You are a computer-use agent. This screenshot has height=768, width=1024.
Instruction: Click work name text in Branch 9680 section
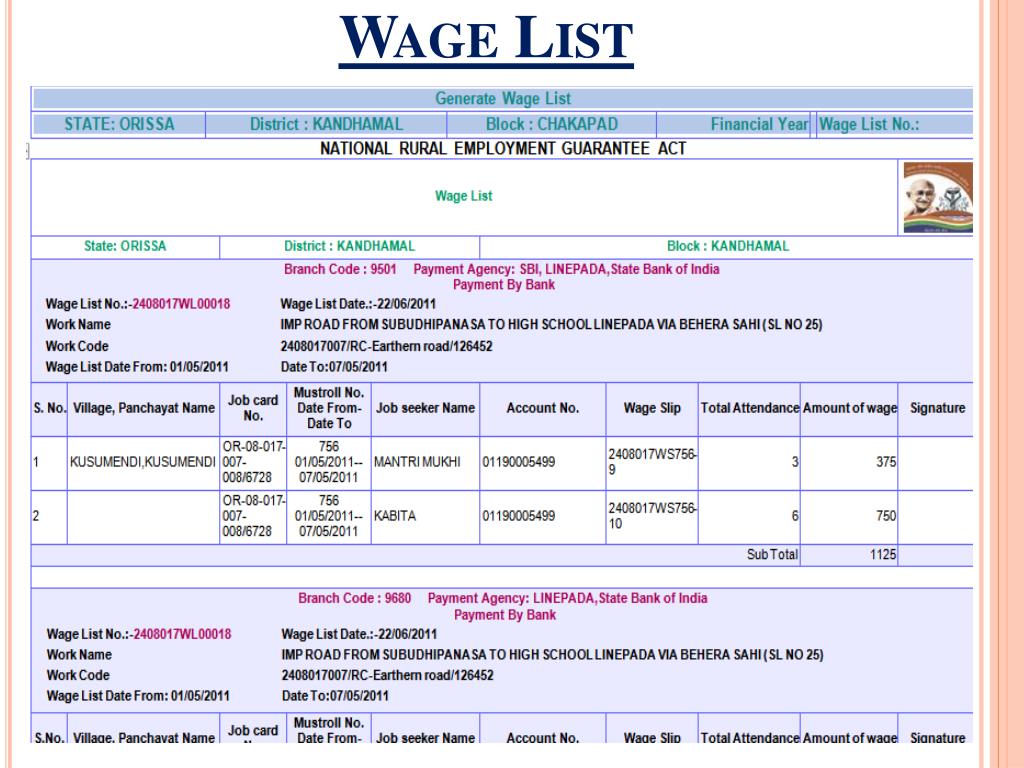pyautogui.click(x=552, y=654)
